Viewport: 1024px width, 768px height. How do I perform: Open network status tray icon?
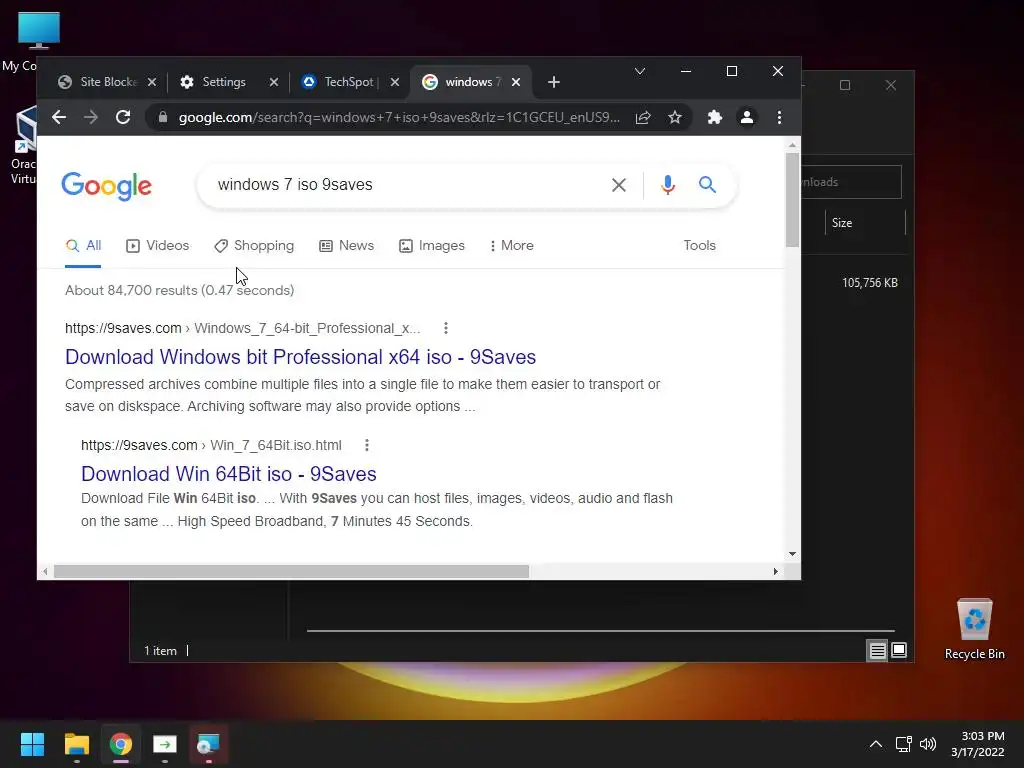[x=904, y=744]
